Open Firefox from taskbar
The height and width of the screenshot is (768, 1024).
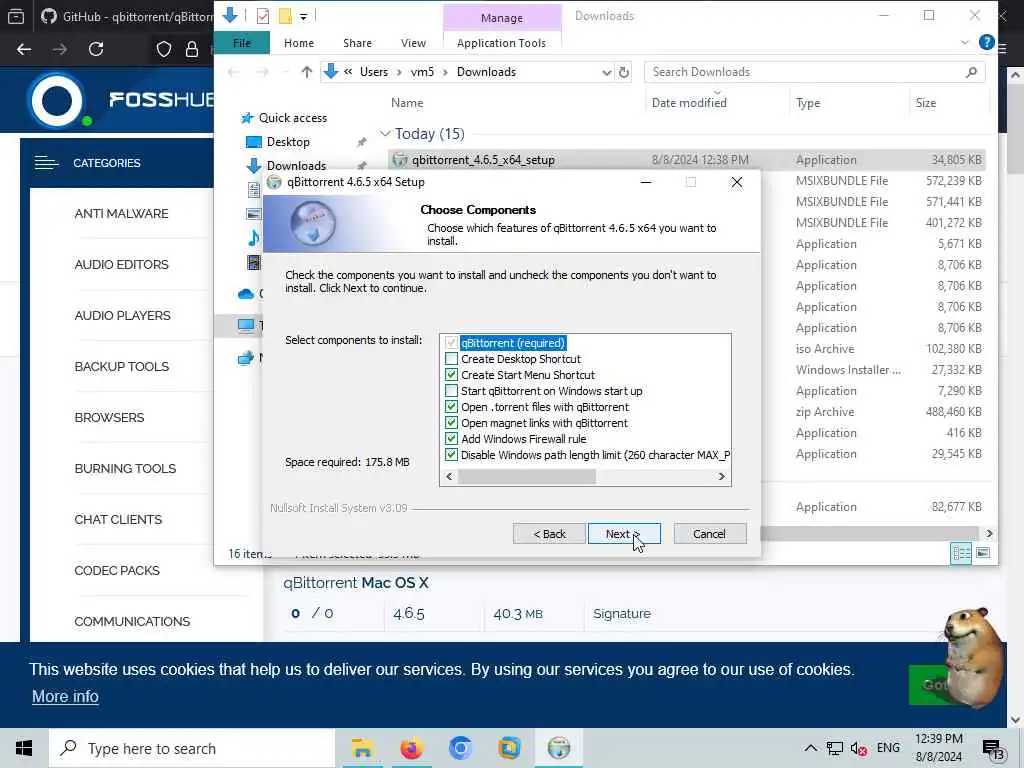point(411,748)
